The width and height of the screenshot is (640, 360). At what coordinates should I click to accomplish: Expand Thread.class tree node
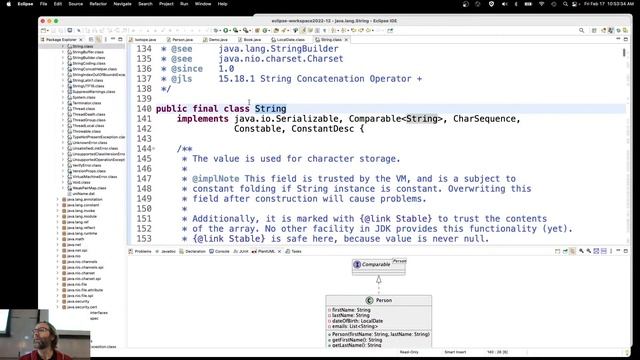point(63,109)
